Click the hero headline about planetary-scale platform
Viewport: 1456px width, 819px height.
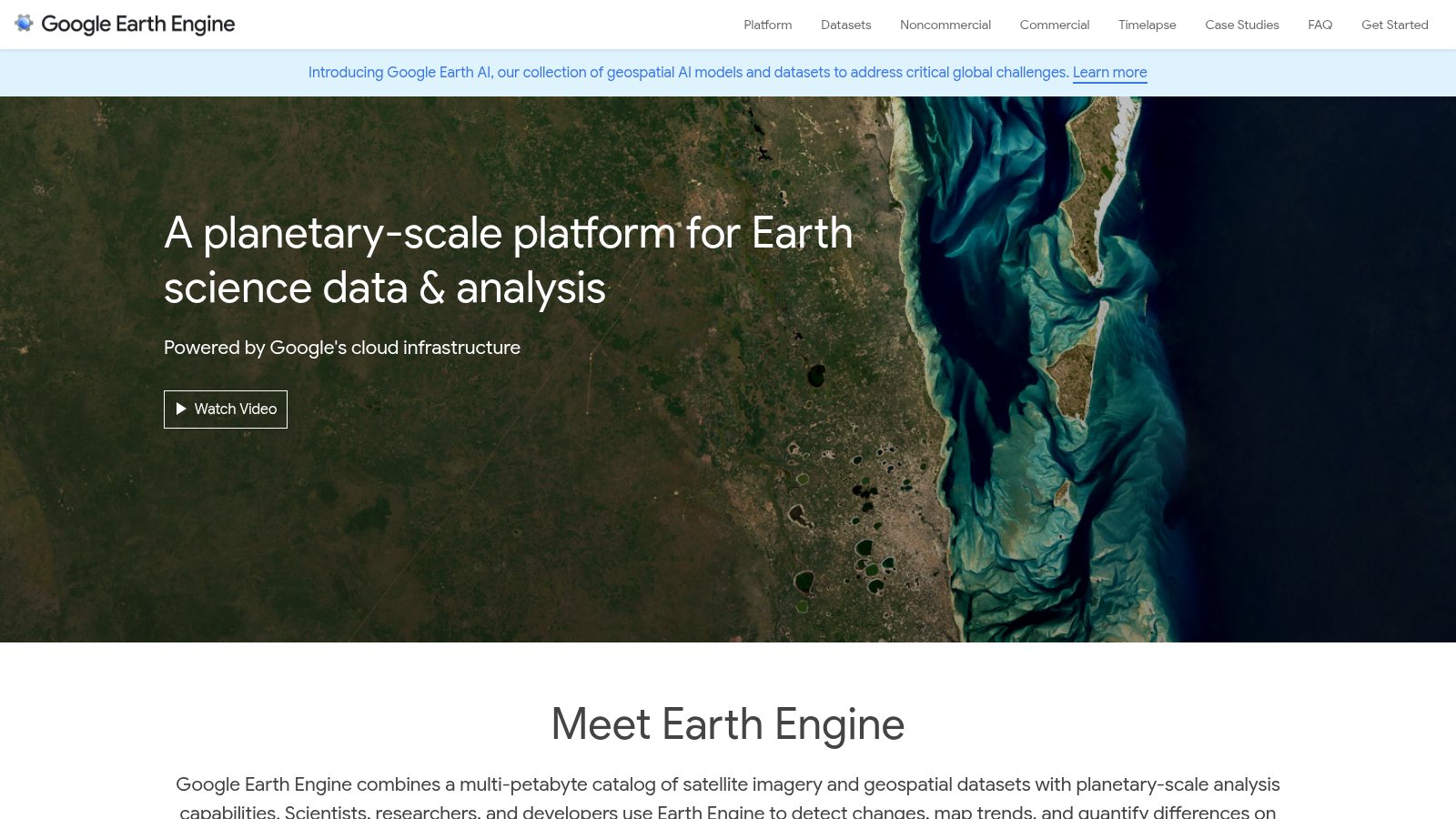[508, 260]
